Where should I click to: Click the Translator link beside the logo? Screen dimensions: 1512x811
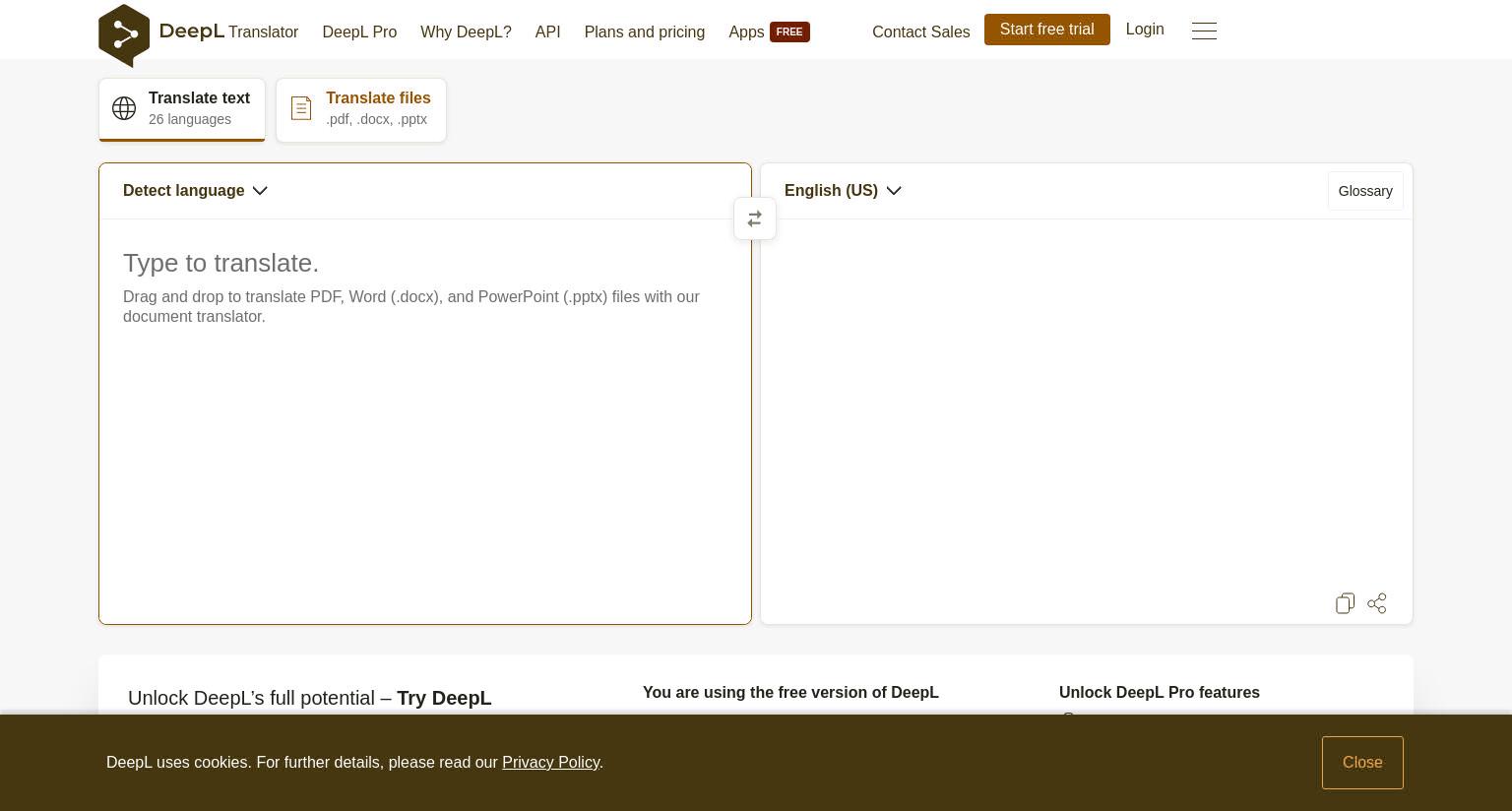263,32
